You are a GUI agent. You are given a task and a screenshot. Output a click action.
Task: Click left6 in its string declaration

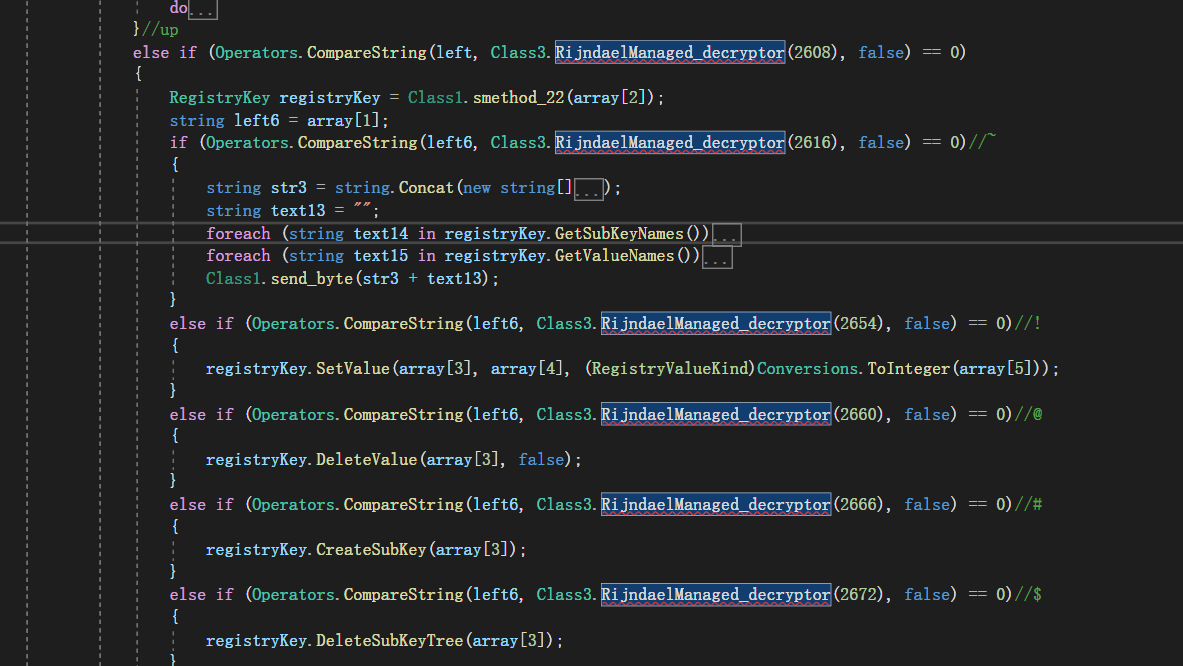(x=257, y=121)
